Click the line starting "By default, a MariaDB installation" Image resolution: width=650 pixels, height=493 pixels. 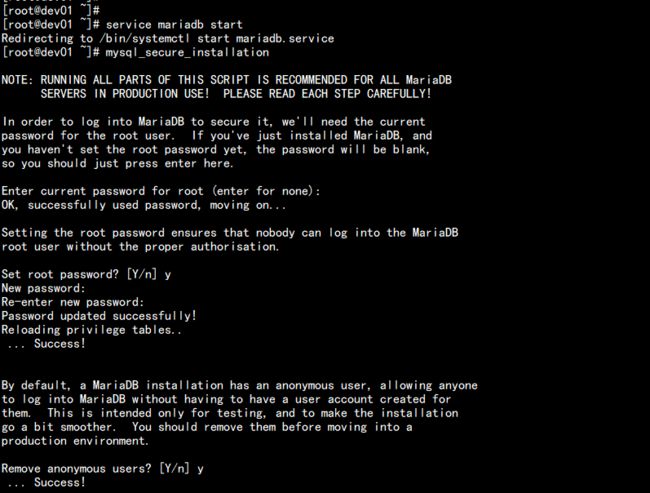239,385
